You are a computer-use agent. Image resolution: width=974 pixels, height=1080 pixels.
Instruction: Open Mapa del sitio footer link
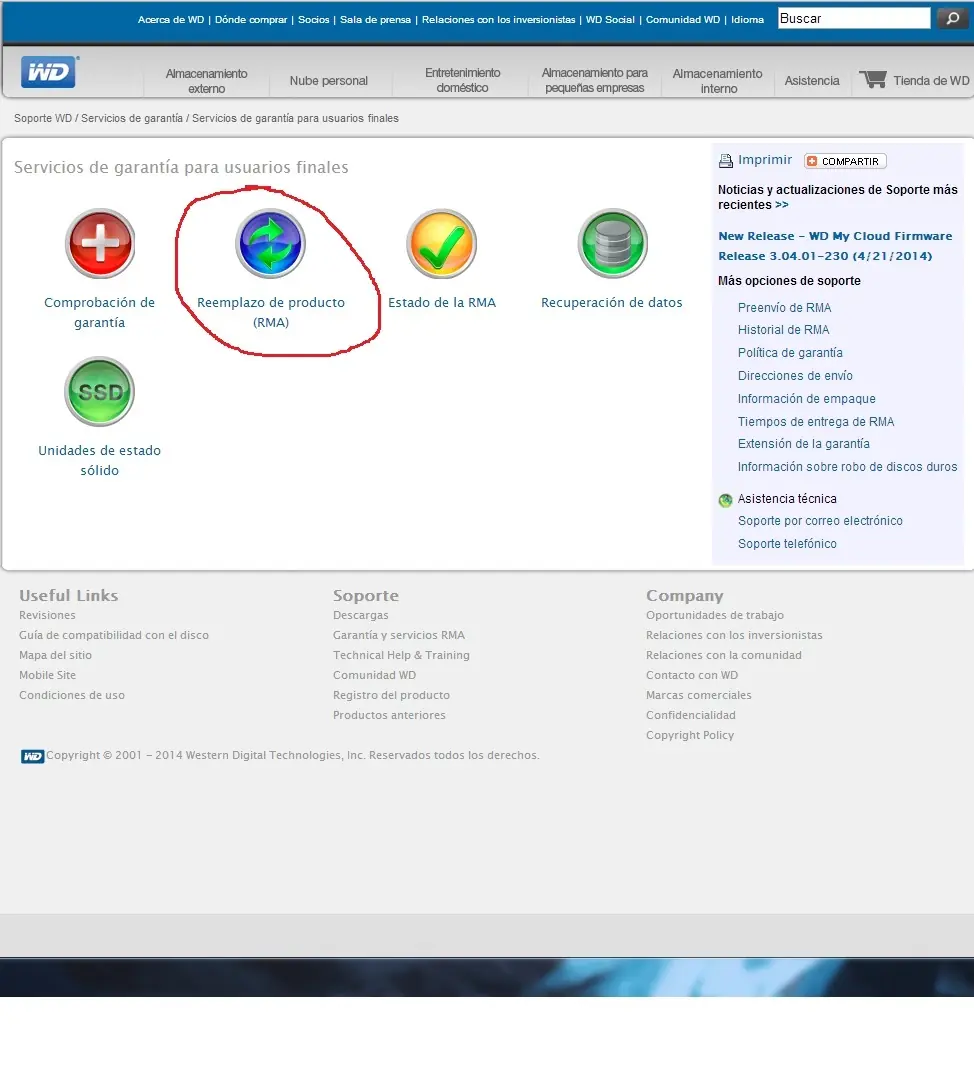[x=55, y=655]
